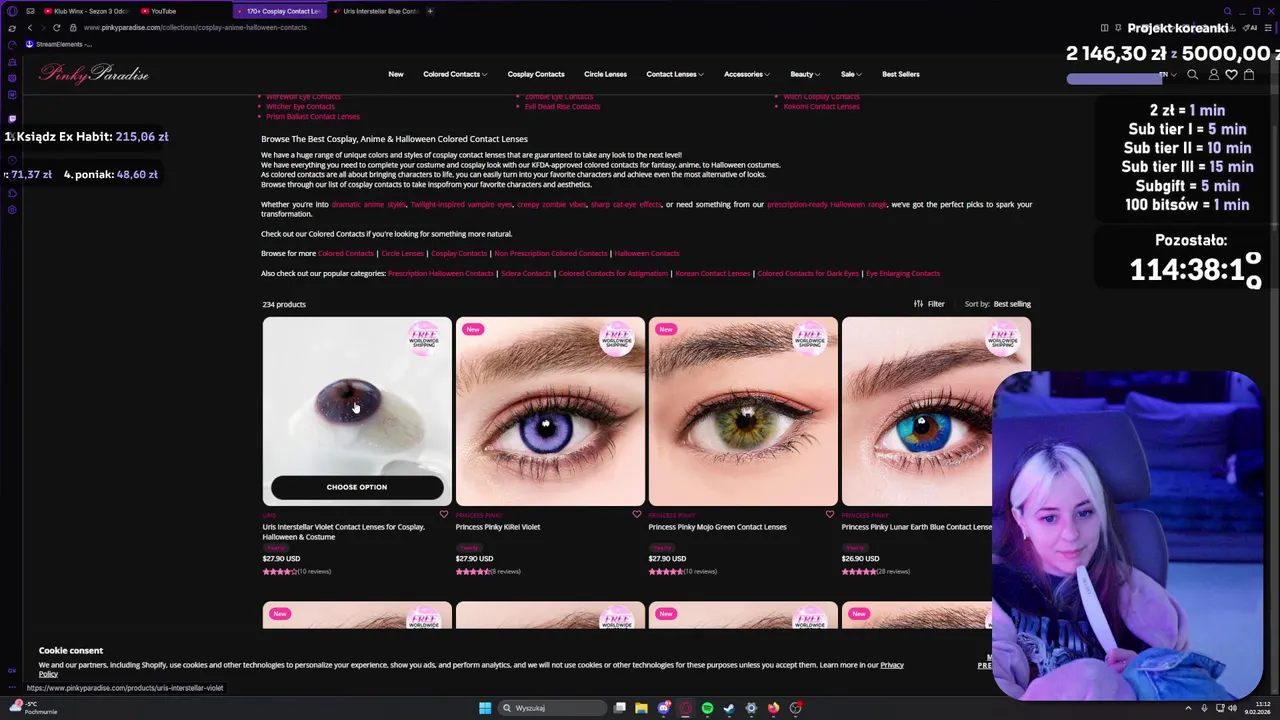Open File Explorer from the taskbar
The image size is (1280, 720).
641,708
